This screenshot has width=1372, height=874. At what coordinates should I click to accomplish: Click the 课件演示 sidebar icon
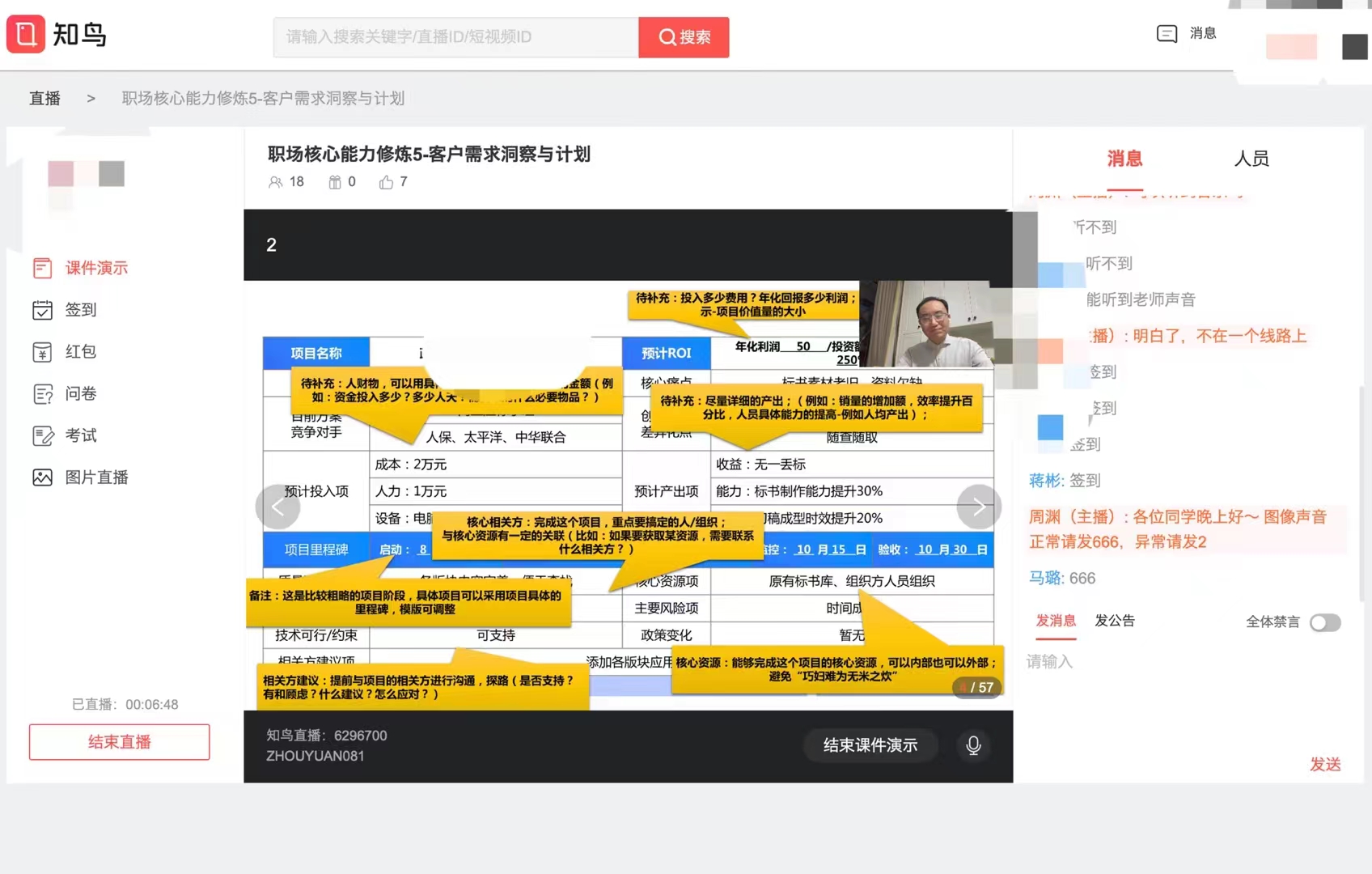tap(42, 268)
